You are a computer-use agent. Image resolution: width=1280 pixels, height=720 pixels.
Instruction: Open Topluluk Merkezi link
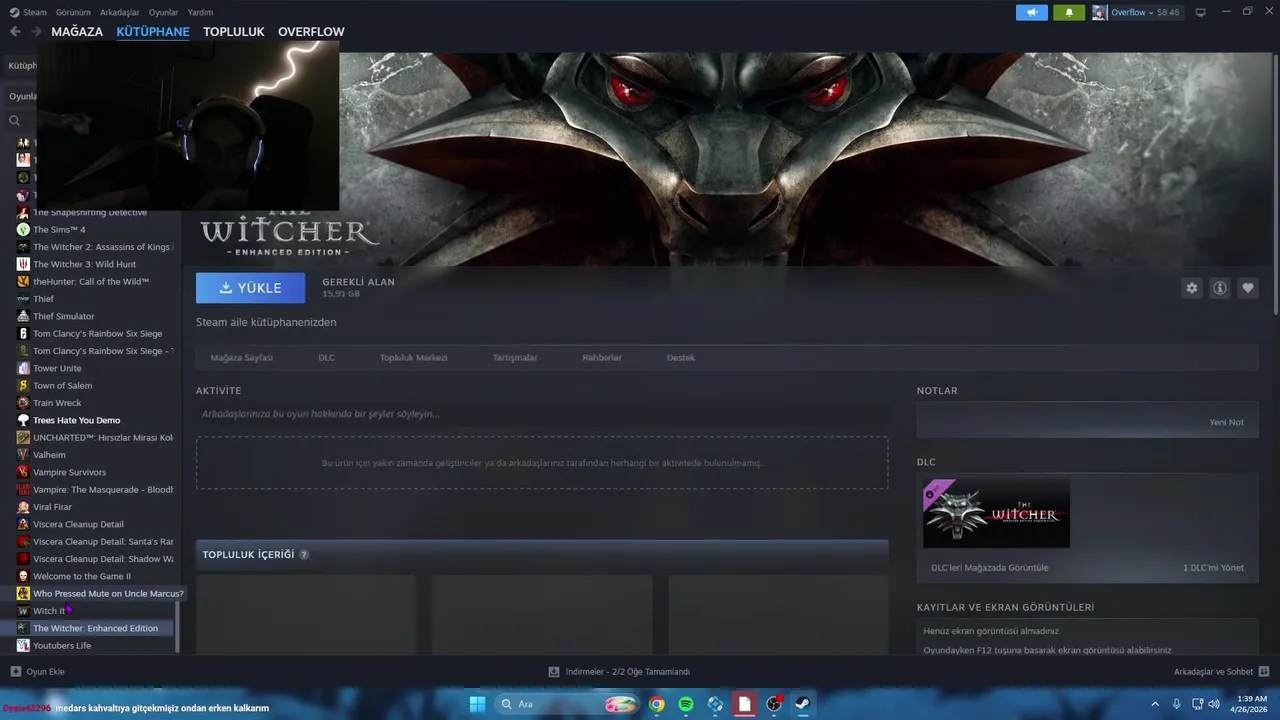click(413, 358)
